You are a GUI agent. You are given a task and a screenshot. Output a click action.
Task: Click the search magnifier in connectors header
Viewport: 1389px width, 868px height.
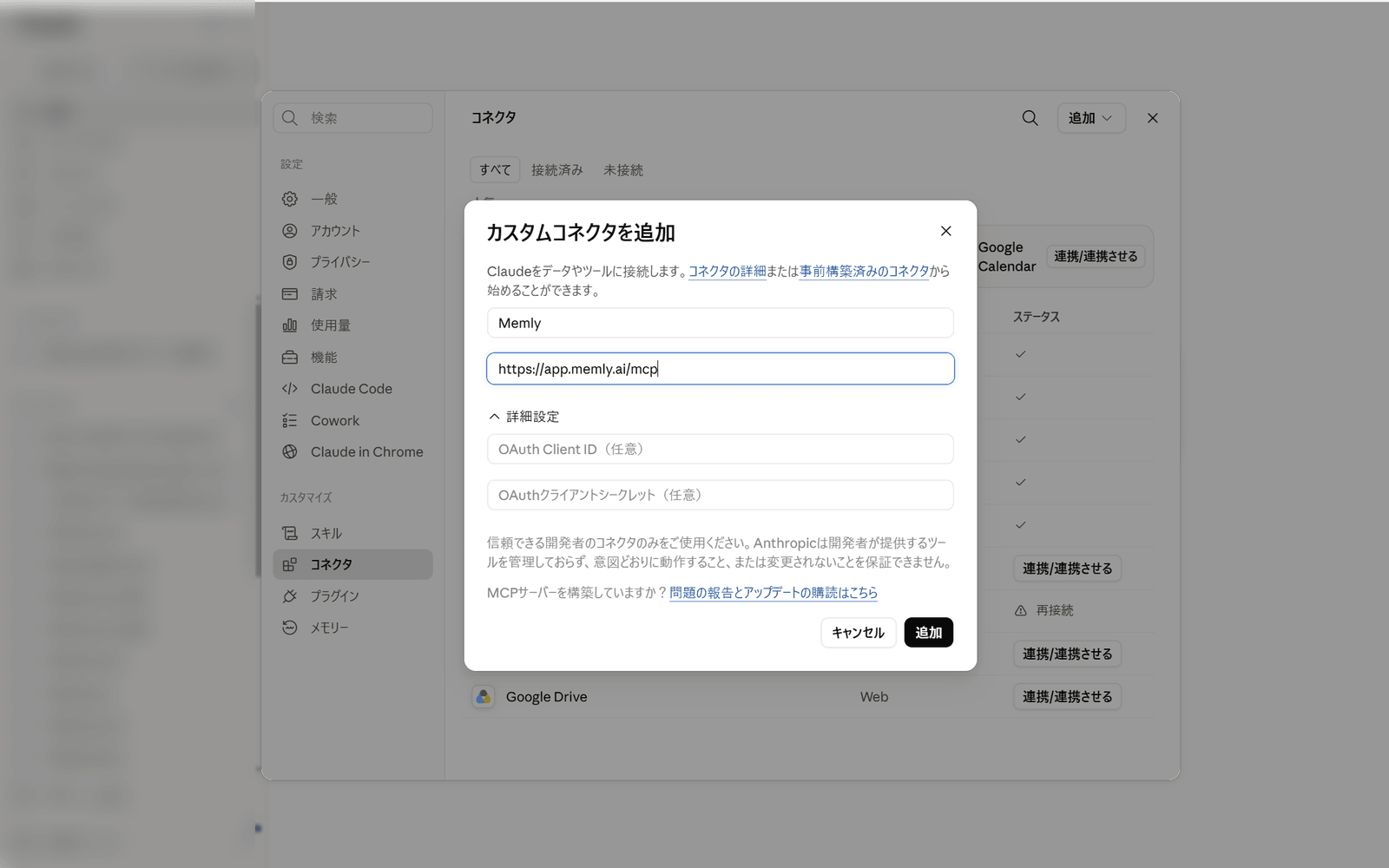click(1030, 118)
